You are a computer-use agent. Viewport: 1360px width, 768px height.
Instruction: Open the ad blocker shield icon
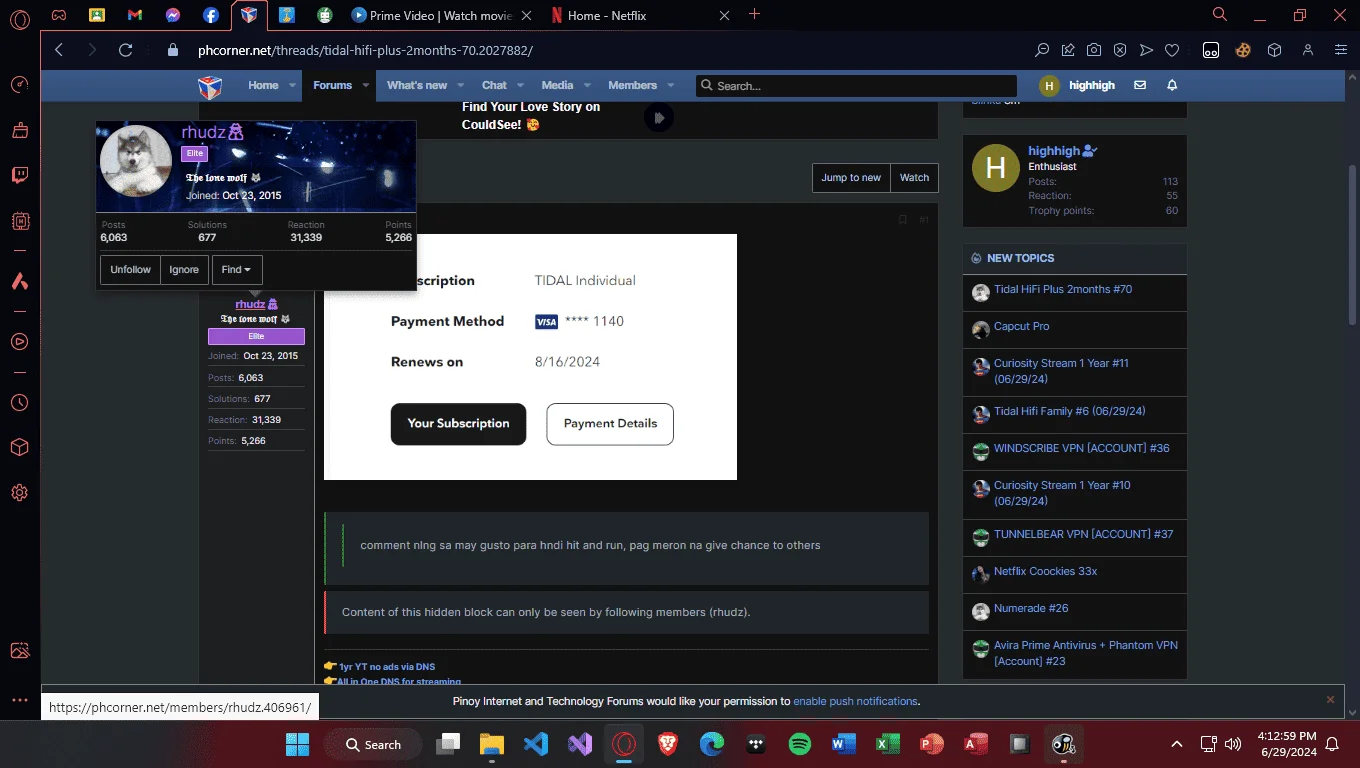click(x=1120, y=50)
